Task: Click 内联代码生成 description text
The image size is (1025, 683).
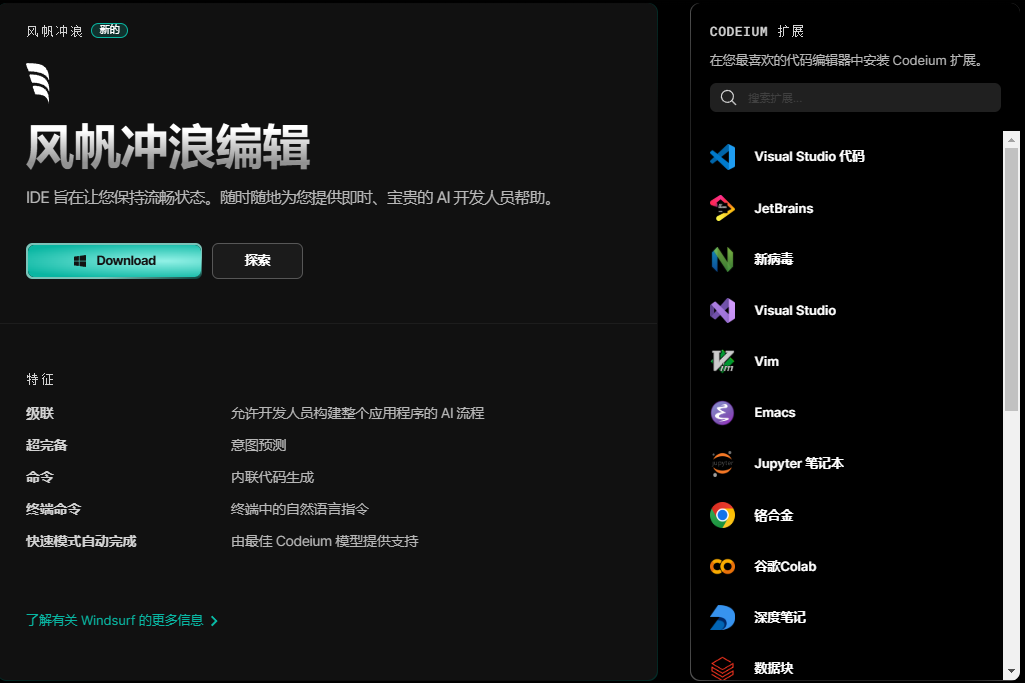Action: [x=272, y=477]
